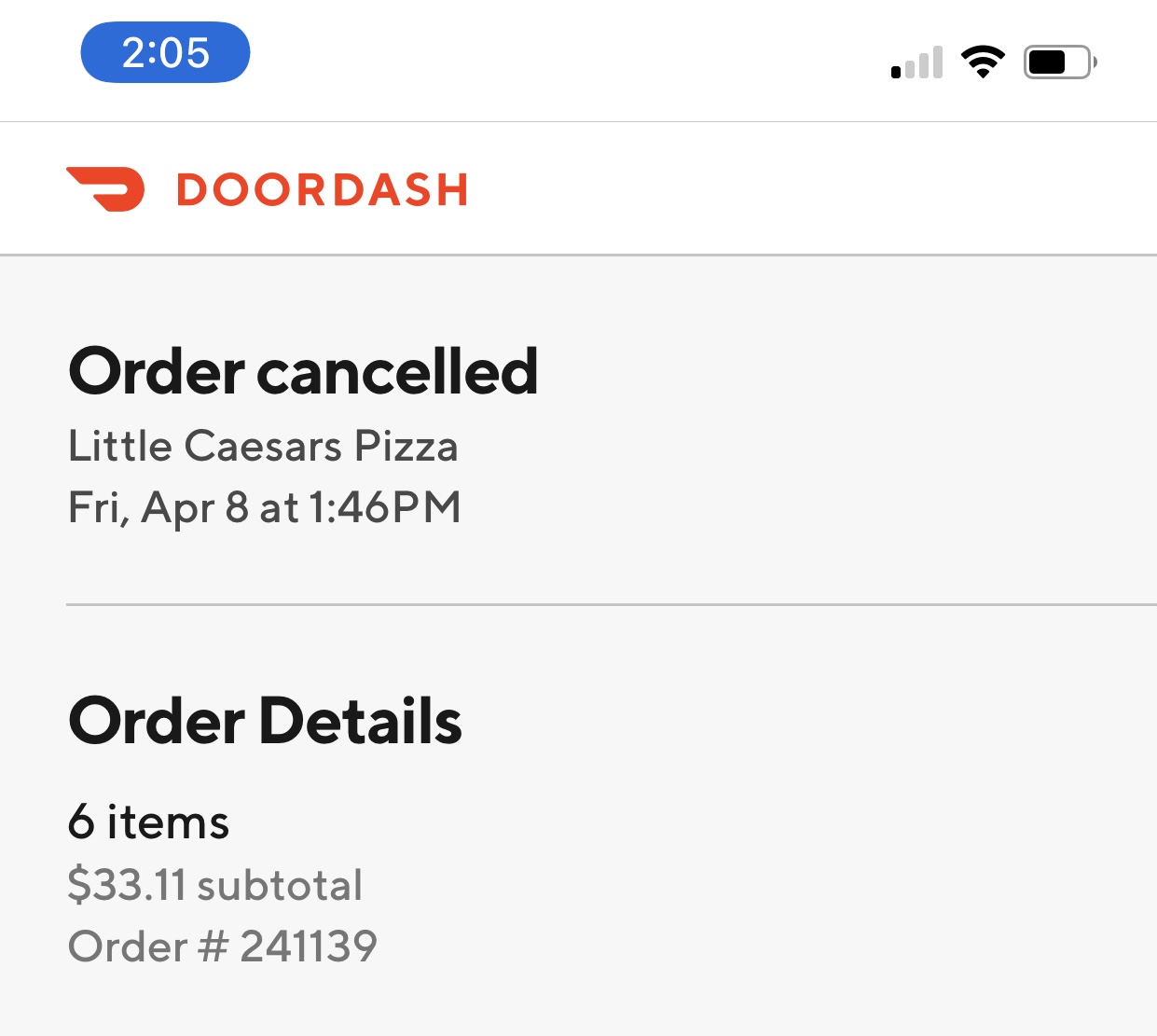The image size is (1157, 1036).
Task: Click the battery level icon
Action: click(1060, 62)
